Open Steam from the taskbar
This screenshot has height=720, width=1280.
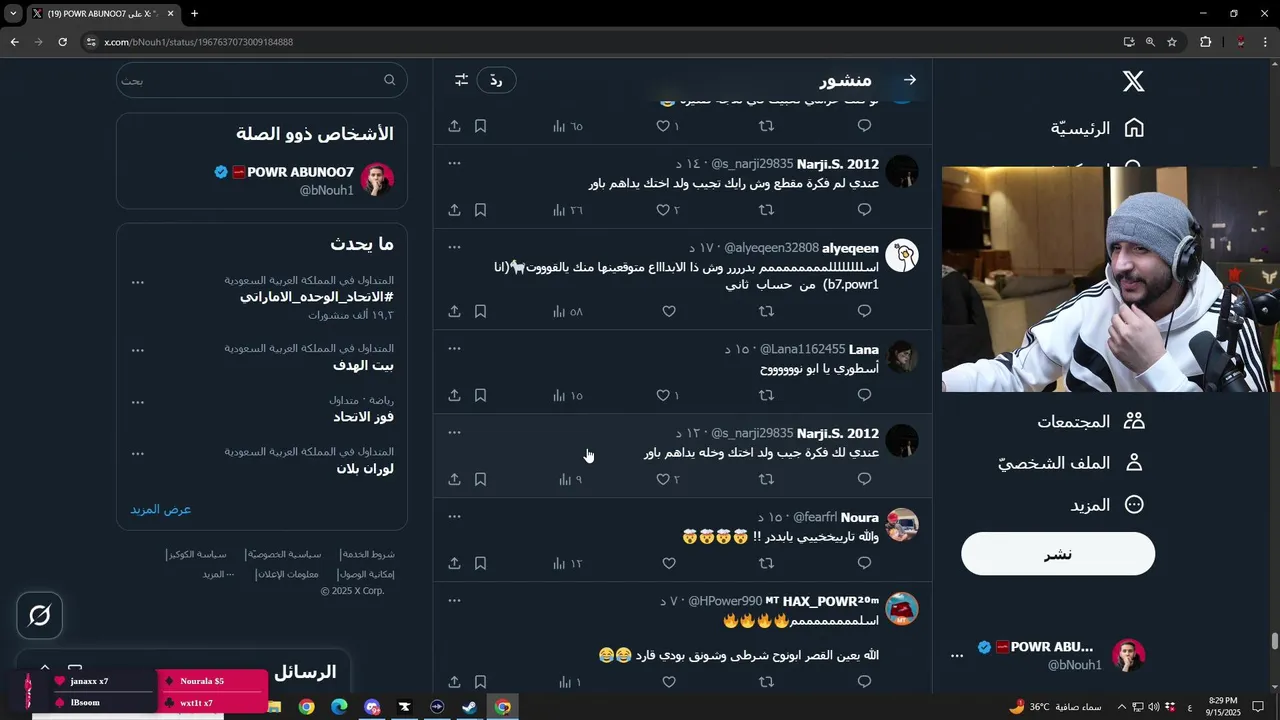coord(469,707)
